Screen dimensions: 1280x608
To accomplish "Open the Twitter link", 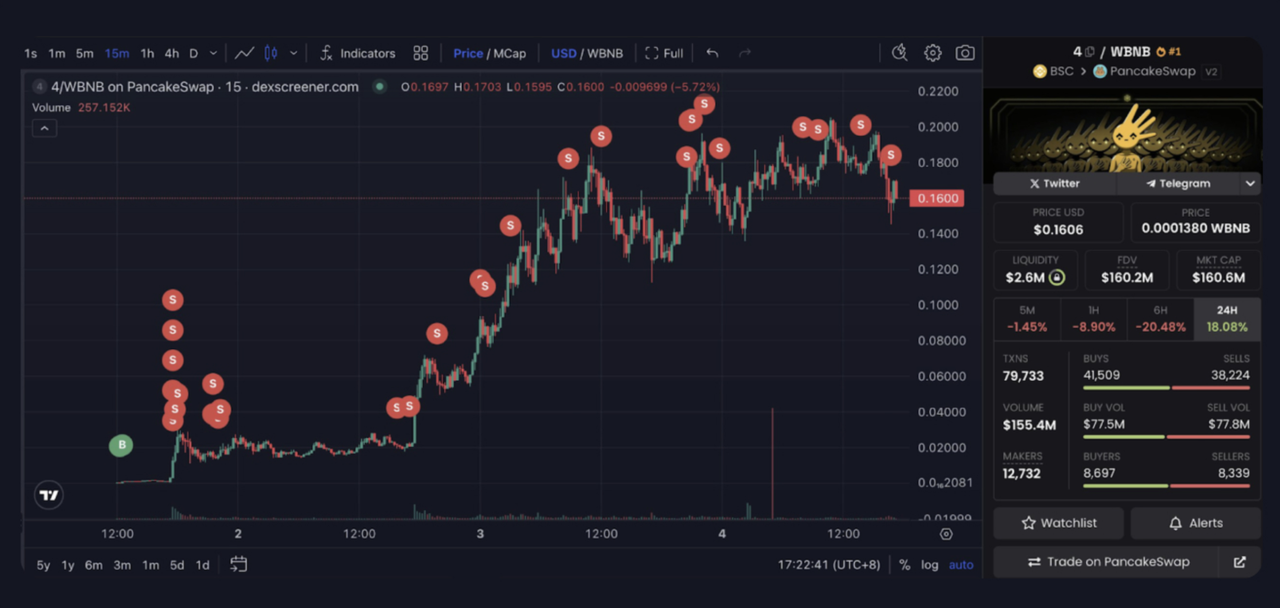I will 1054,184.
